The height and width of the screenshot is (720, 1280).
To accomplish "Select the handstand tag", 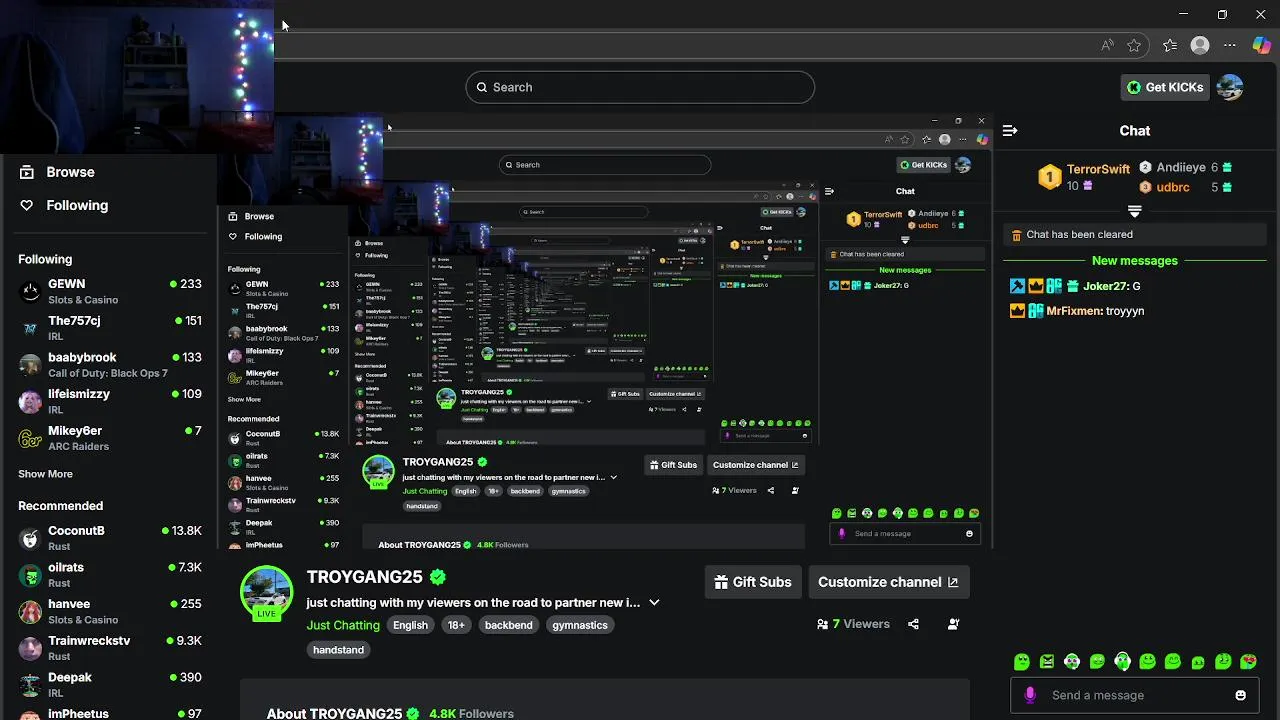I will [x=338, y=650].
